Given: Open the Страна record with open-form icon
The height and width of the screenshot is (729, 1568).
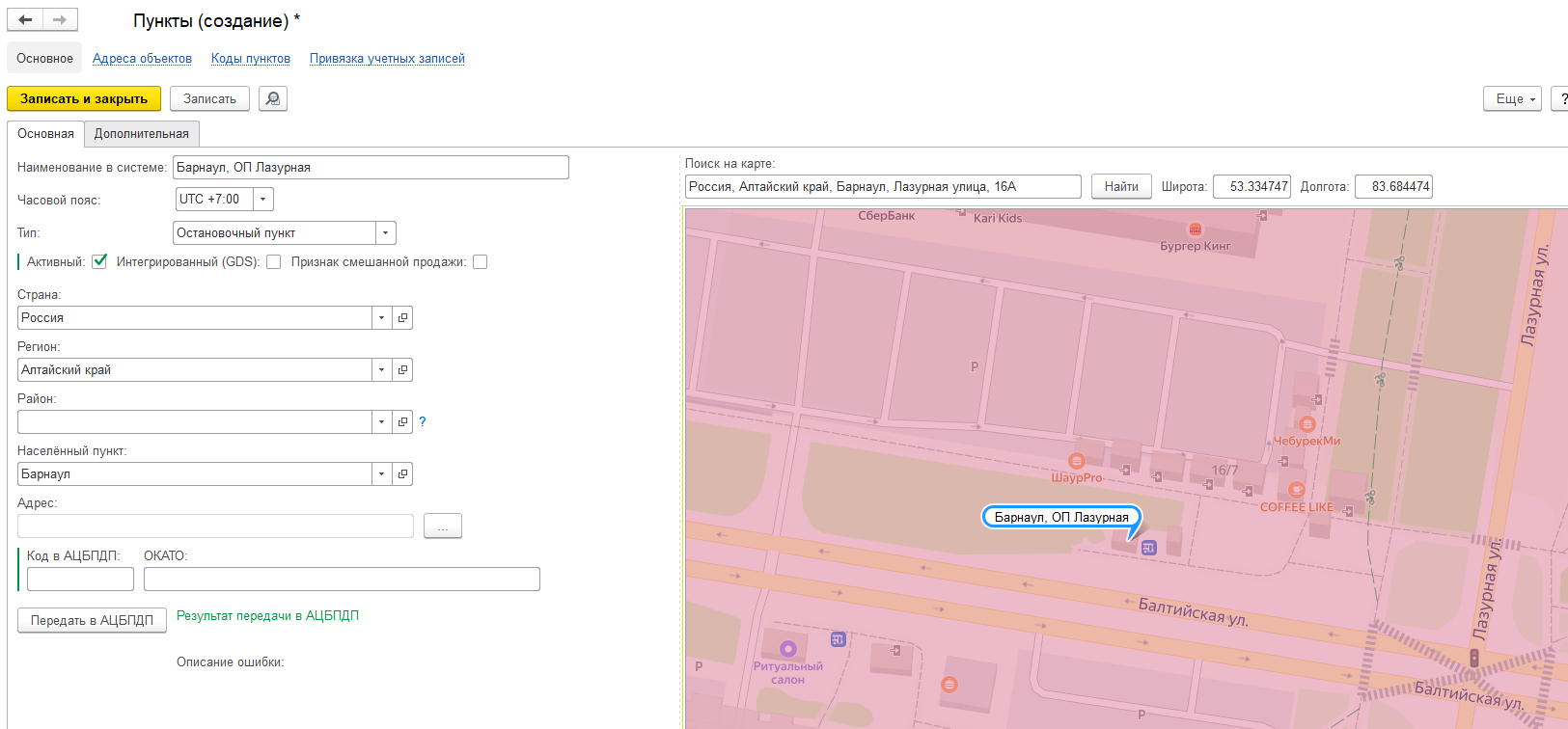Looking at the screenshot, I should pos(402,318).
